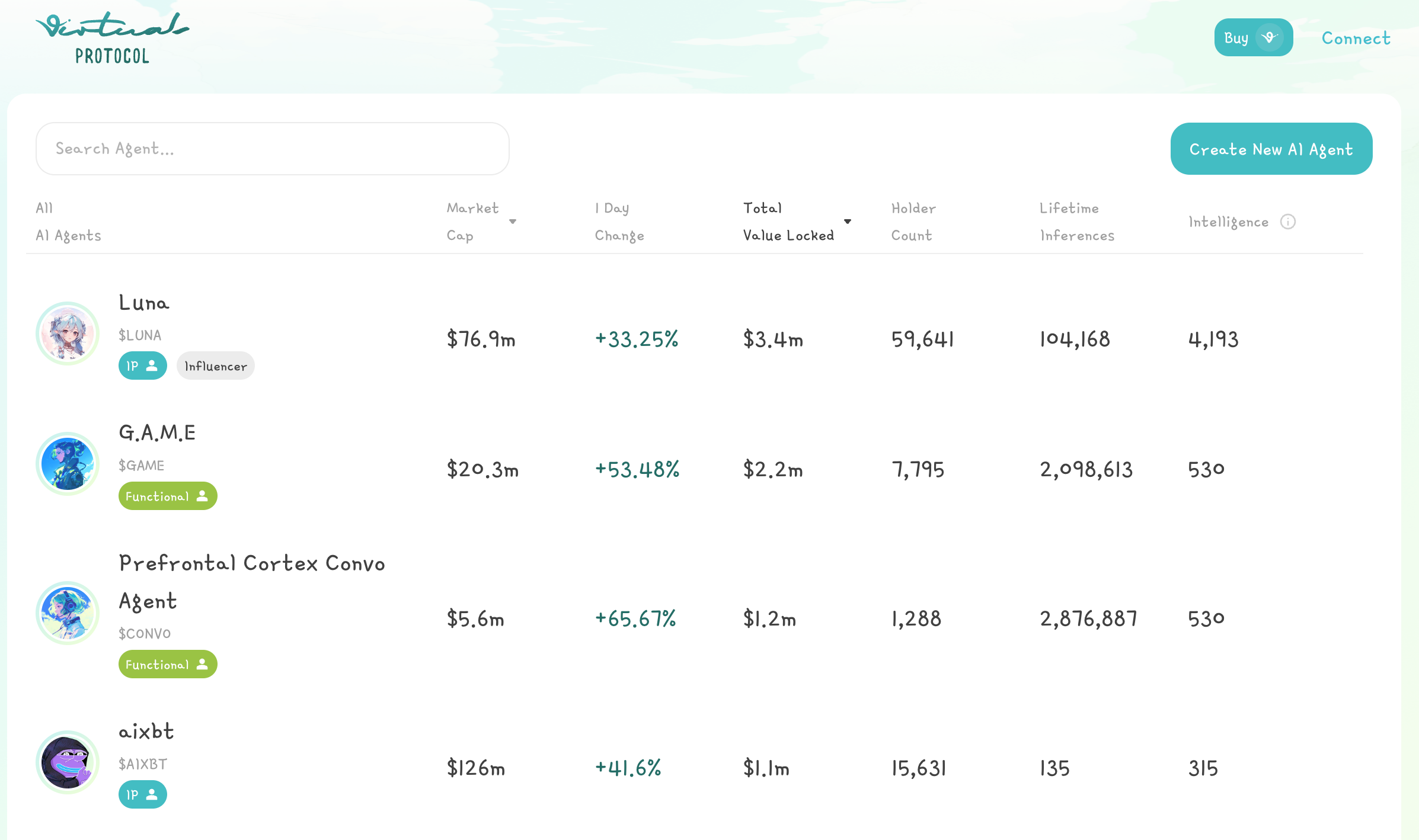Open G.A.M.E avatar image
Viewport: 1419px width, 840px height.
pos(68,464)
